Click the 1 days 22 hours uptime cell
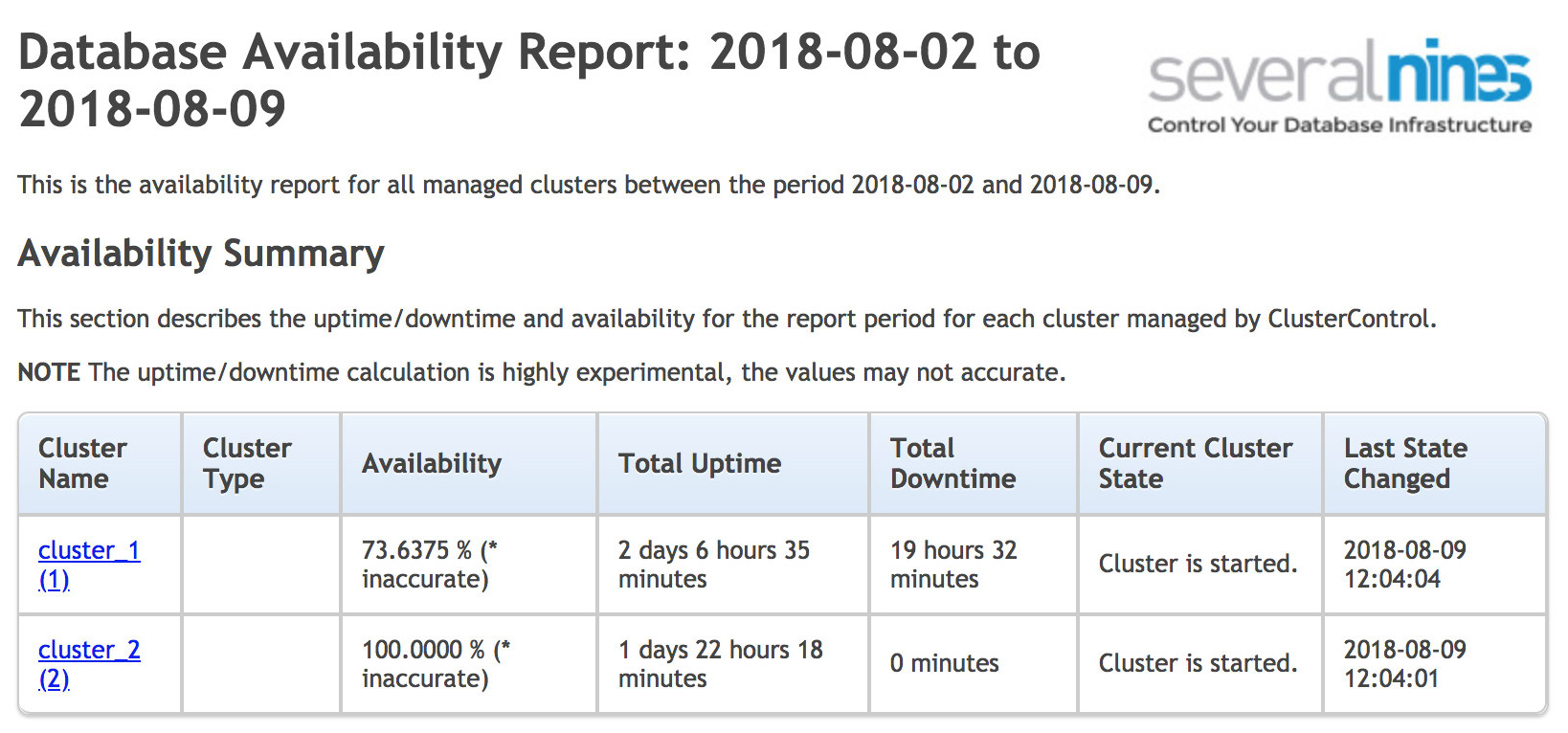The width and height of the screenshot is (1568, 733). tap(733, 664)
